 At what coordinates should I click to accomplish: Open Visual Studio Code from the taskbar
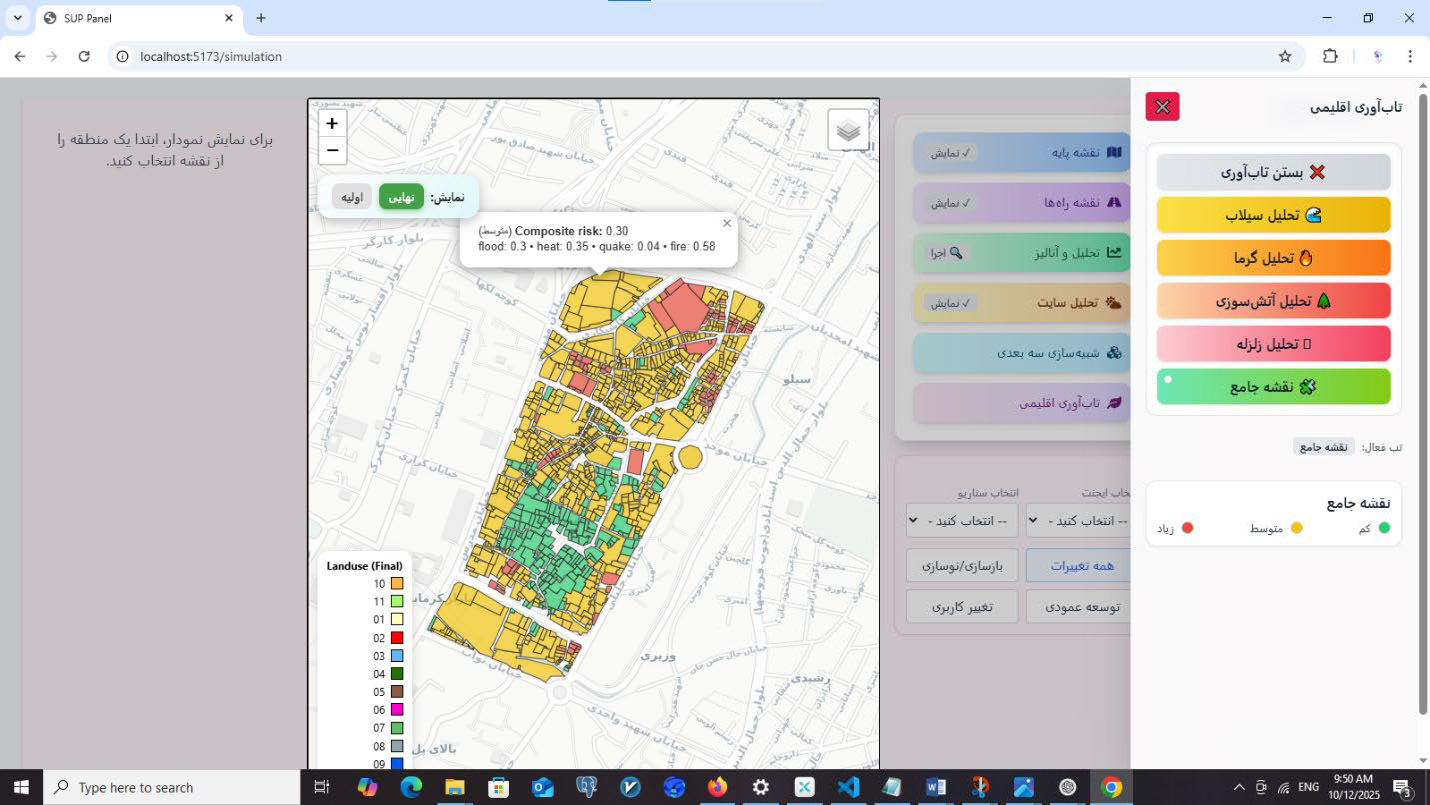coord(848,787)
